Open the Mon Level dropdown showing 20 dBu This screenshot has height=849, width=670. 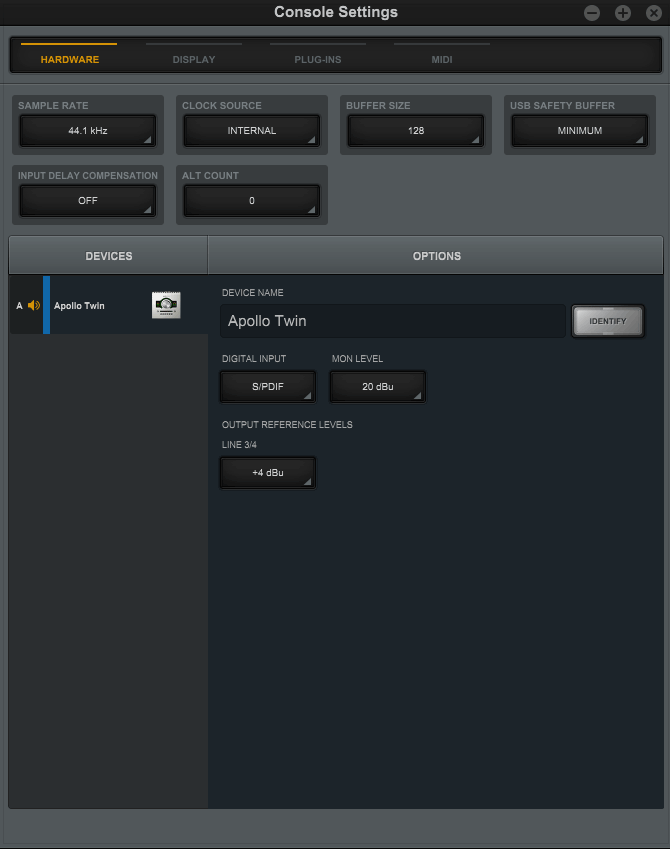(378, 387)
